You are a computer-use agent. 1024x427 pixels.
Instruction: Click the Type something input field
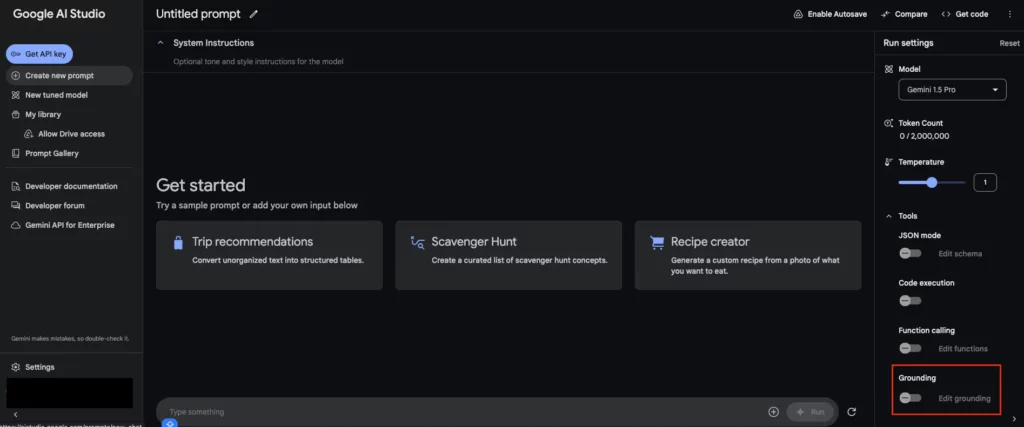[464, 412]
